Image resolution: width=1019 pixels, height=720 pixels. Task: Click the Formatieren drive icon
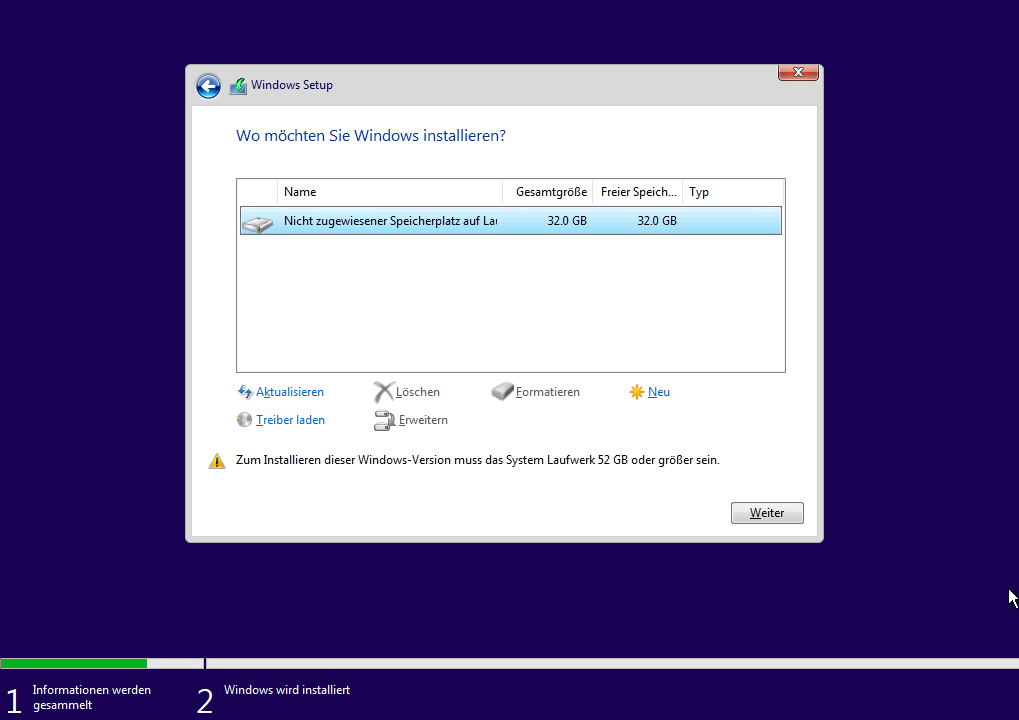[502, 391]
